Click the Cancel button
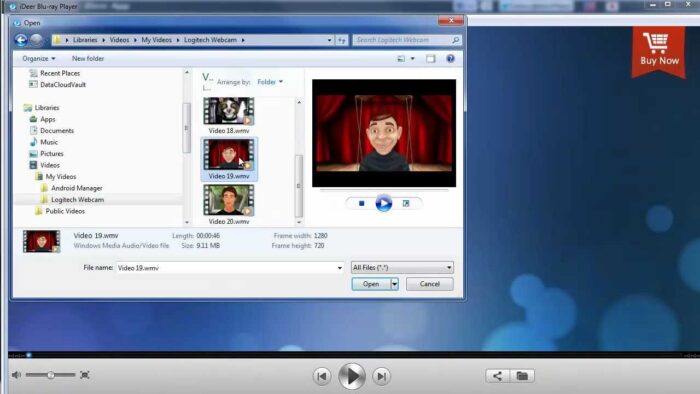This screenshot has width=700, height=394. [429, 284]
